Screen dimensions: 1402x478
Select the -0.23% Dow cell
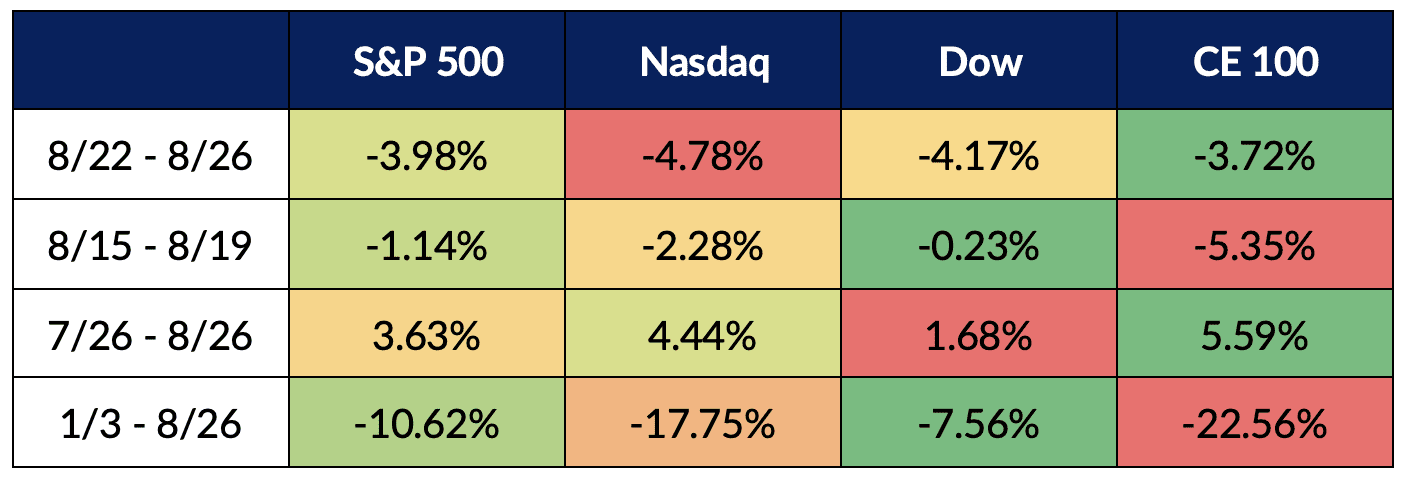pyautogui.click(x=979, y=243)
